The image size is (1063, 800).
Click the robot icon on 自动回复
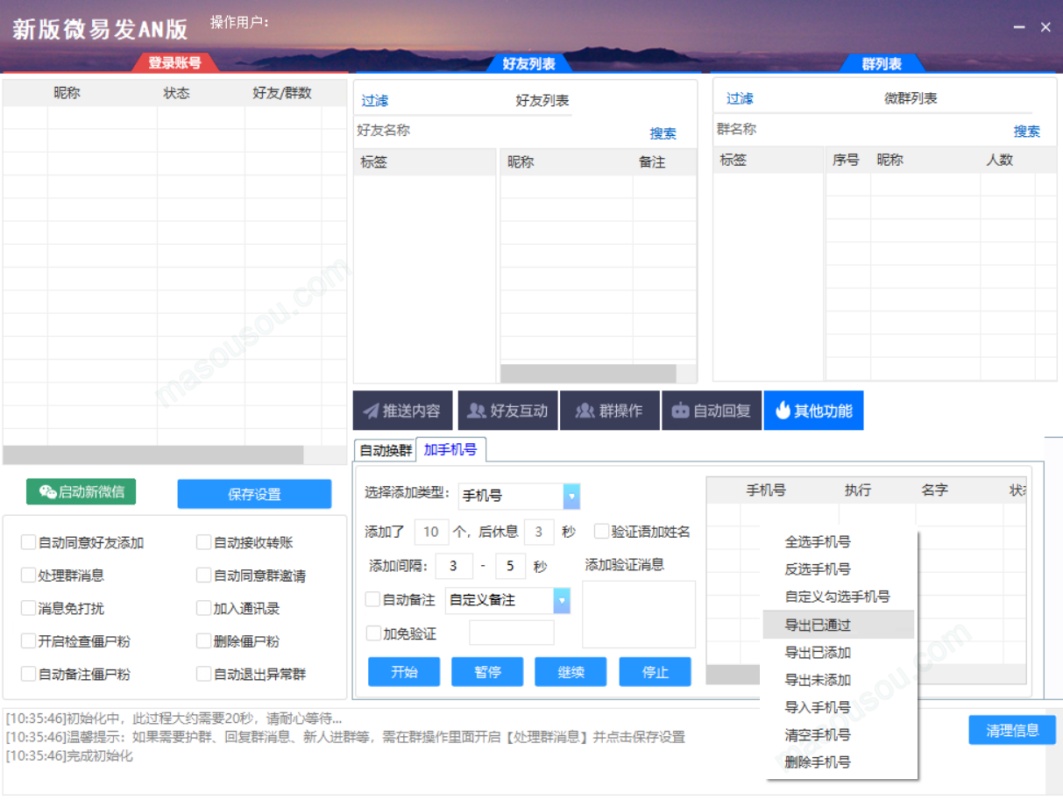[680, 411]
